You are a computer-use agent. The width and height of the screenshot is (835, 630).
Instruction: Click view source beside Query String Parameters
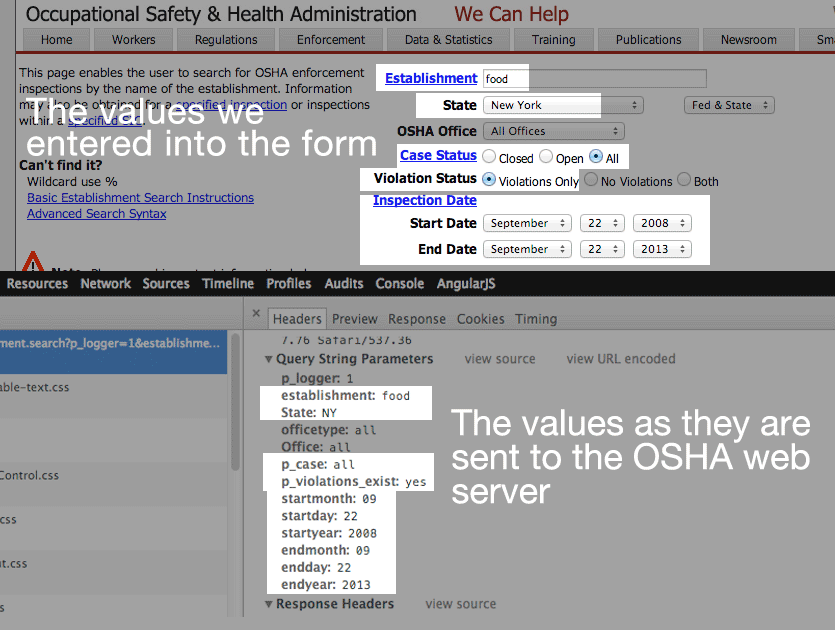pos(500,359)
